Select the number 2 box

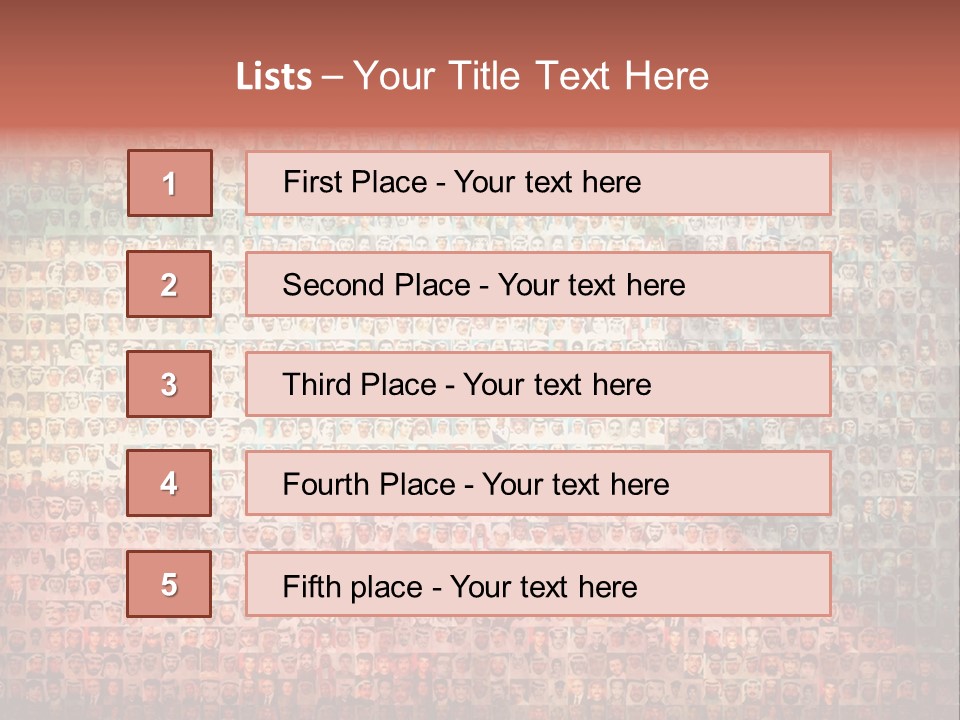[169, 284]
